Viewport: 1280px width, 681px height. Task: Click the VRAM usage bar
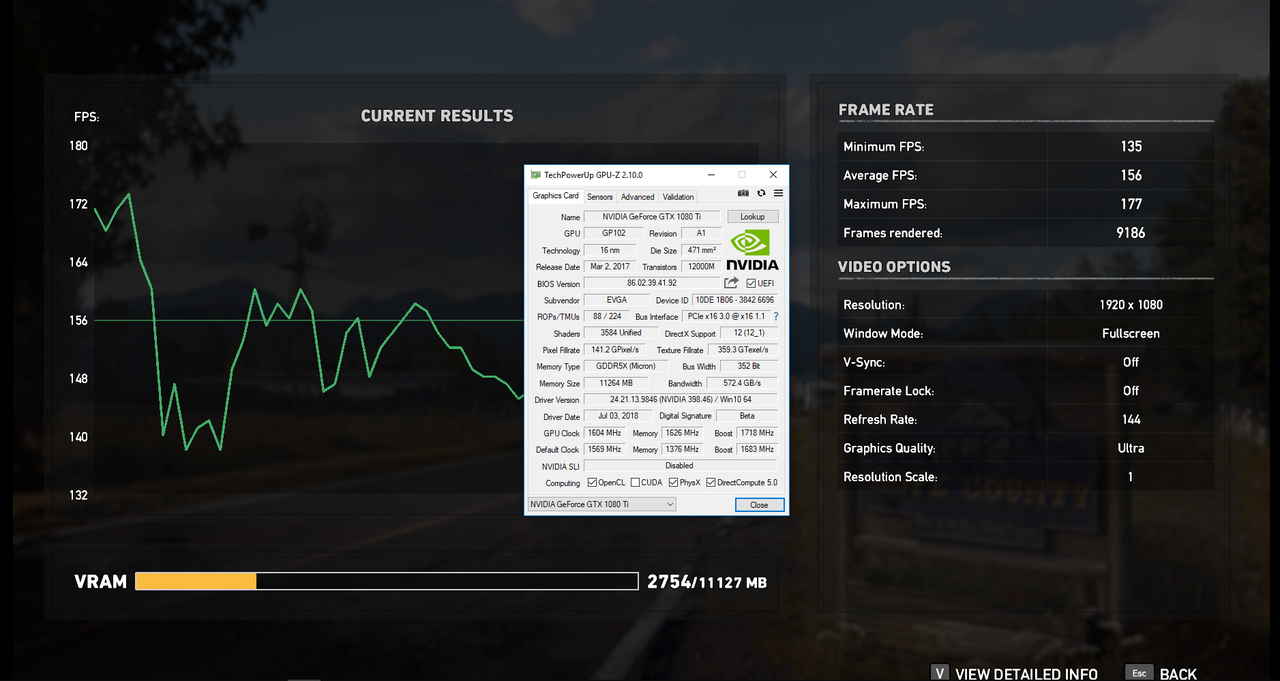tap(386, 581)
